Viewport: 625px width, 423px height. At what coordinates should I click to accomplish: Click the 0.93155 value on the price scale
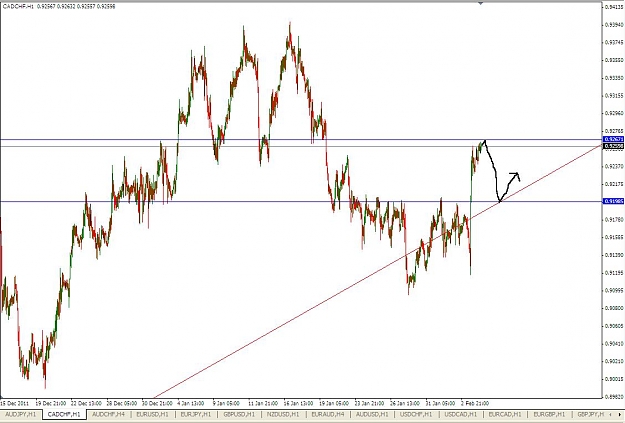614,95
